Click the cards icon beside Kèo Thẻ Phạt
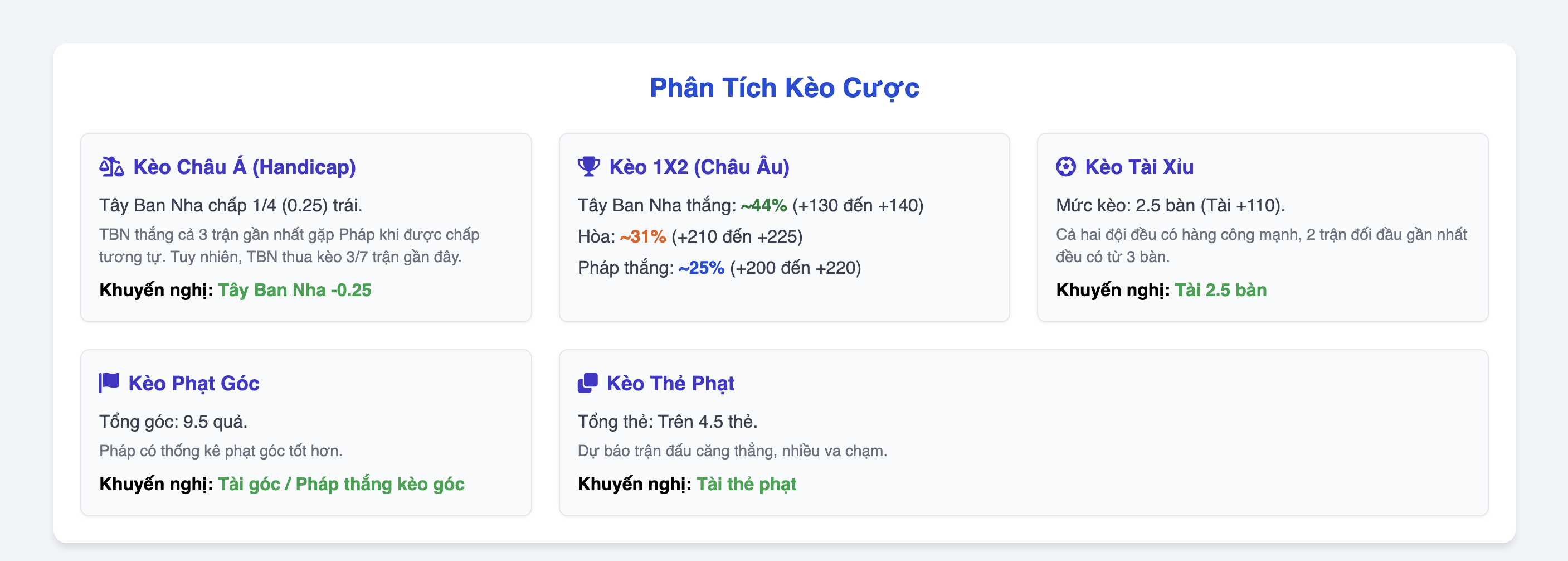The width and height of the screenshot is (1568, 561). pos(587,383)
